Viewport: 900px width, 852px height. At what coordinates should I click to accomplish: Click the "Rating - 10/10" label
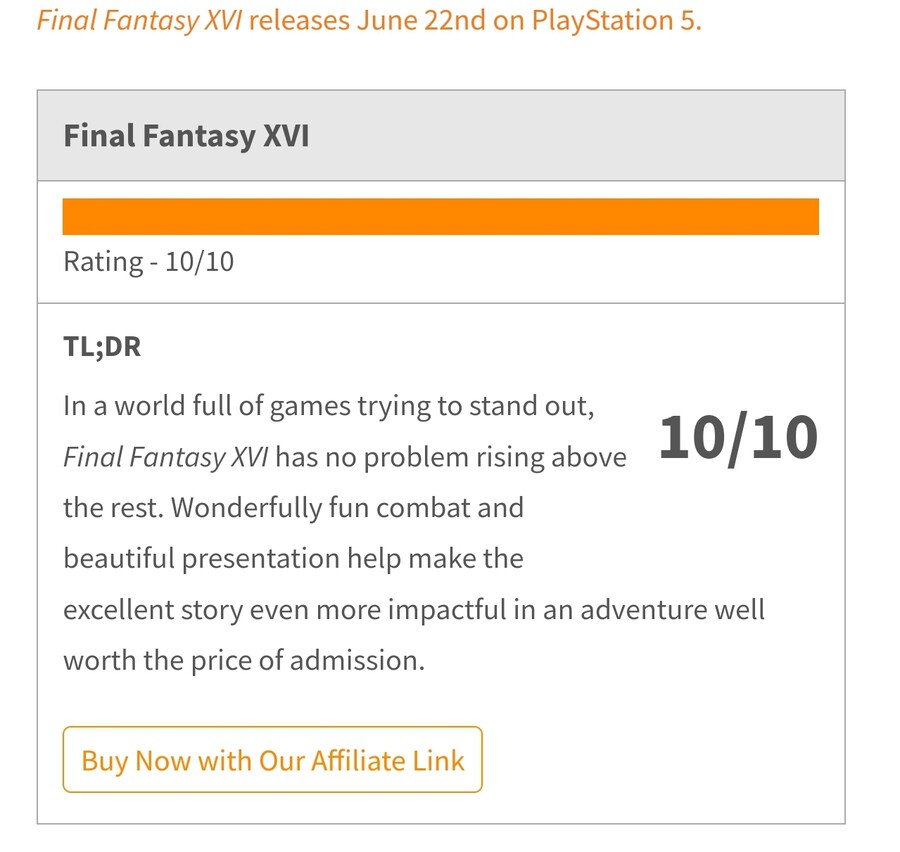tap(148, 262)
